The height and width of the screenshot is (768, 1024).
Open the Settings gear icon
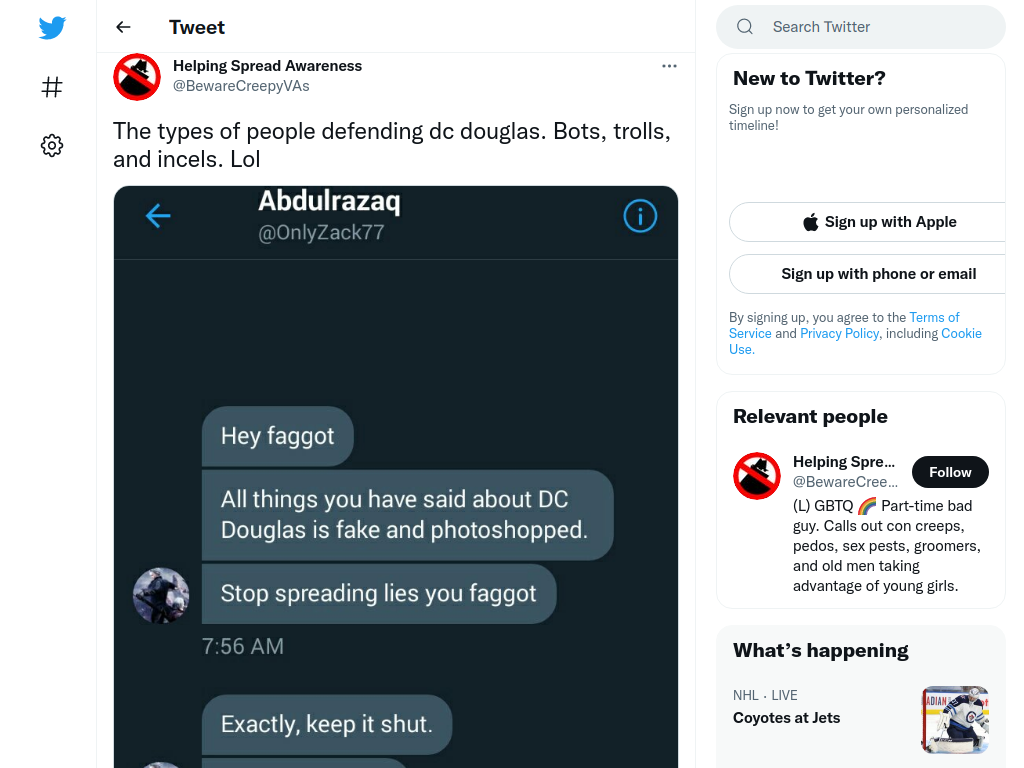click(52, 145)
